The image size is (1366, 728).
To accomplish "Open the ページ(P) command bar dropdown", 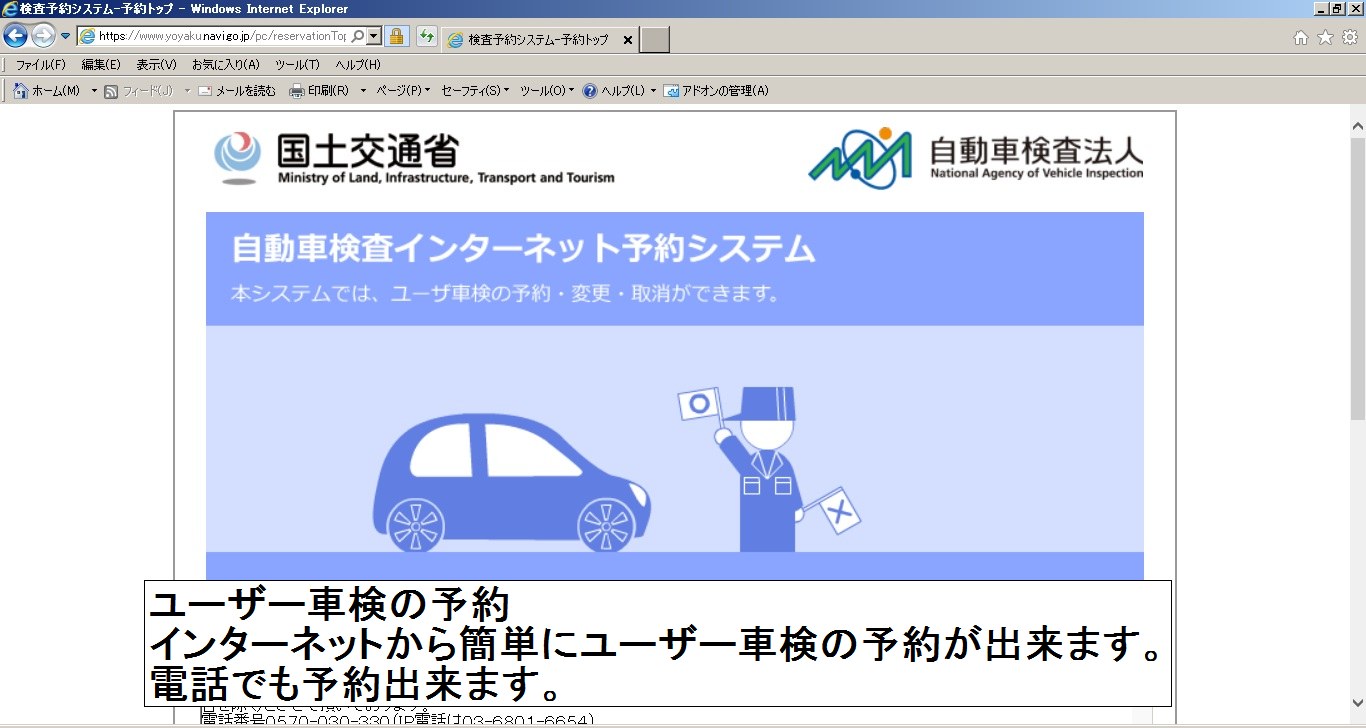I will [x=403, y=91].
